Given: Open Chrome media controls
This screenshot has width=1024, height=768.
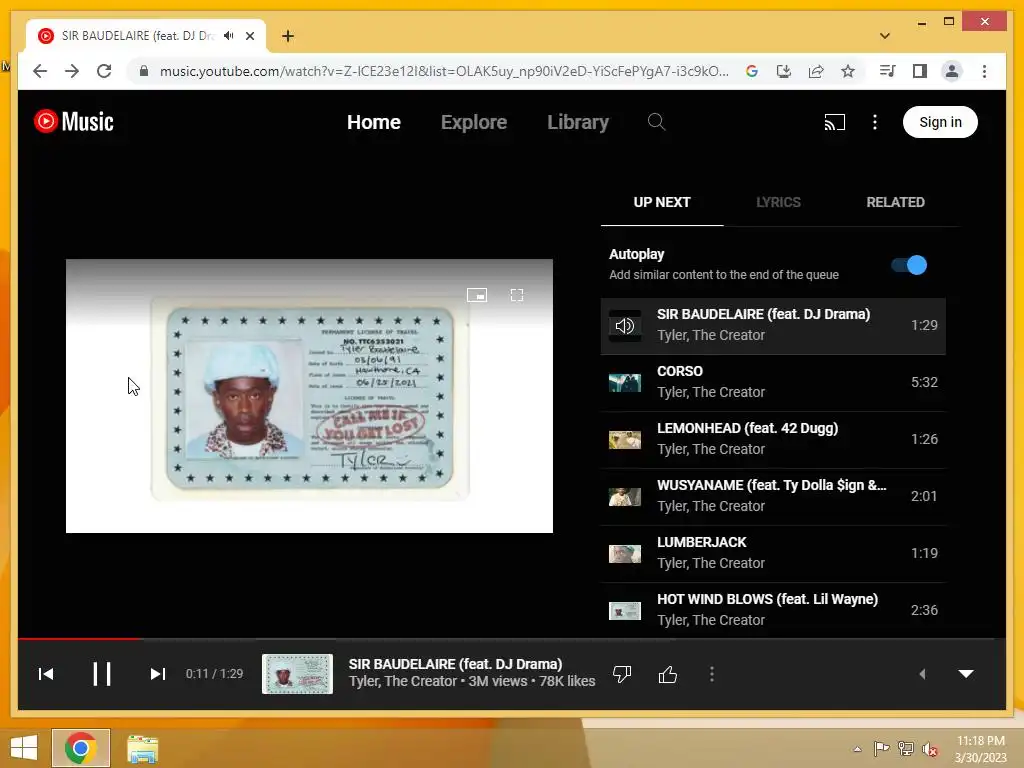Looking at the screenshot, I should coord(888,71).
